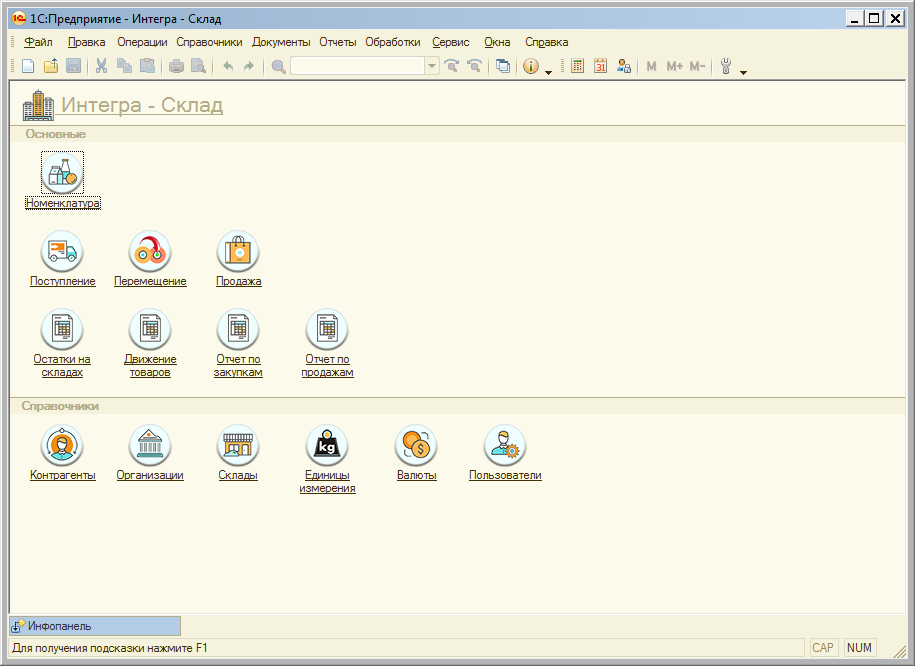Click the Основные section header text
The width and height of the screenshot is (915, 666).
[x=55, y=134]
